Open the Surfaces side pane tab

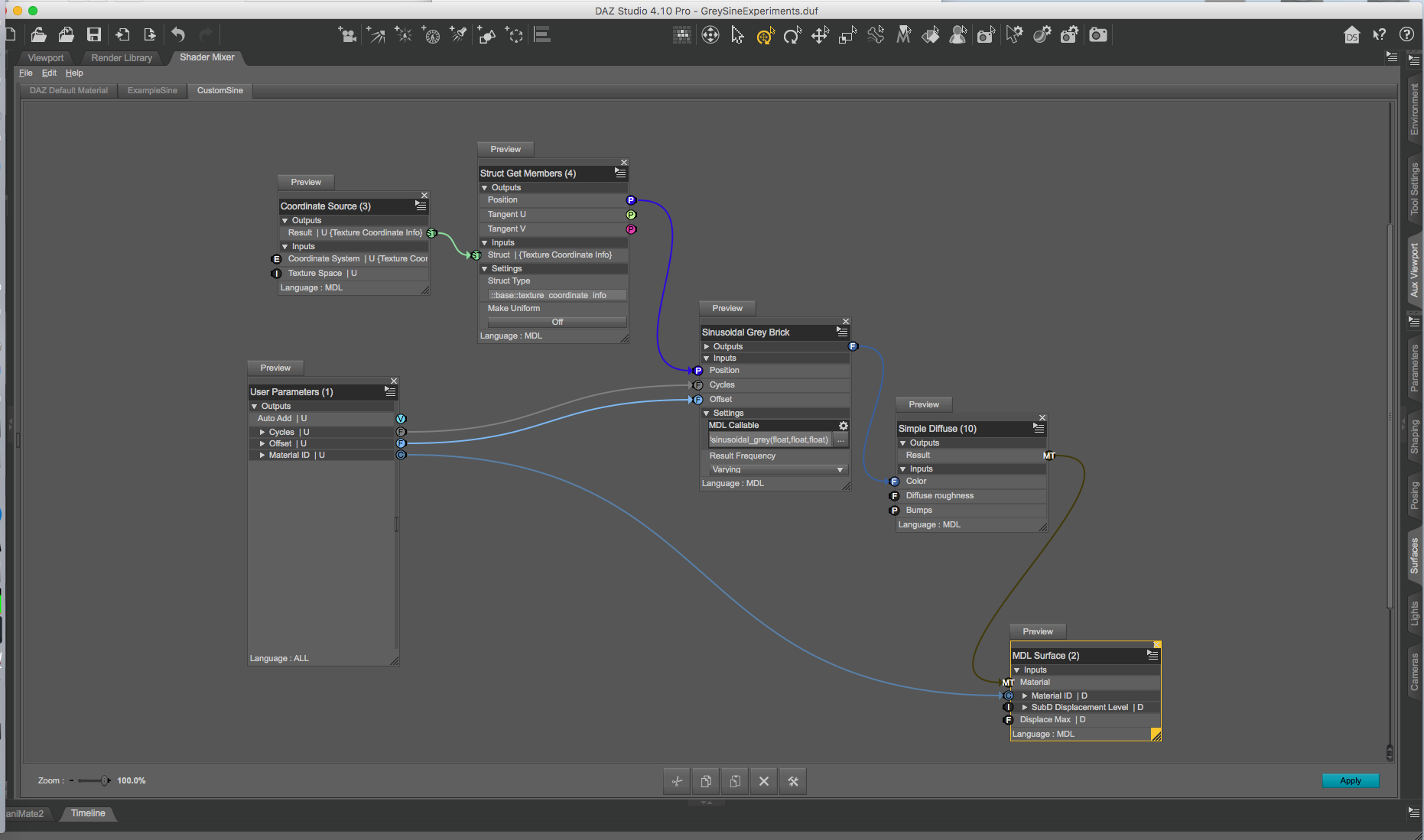[1414, 556]
